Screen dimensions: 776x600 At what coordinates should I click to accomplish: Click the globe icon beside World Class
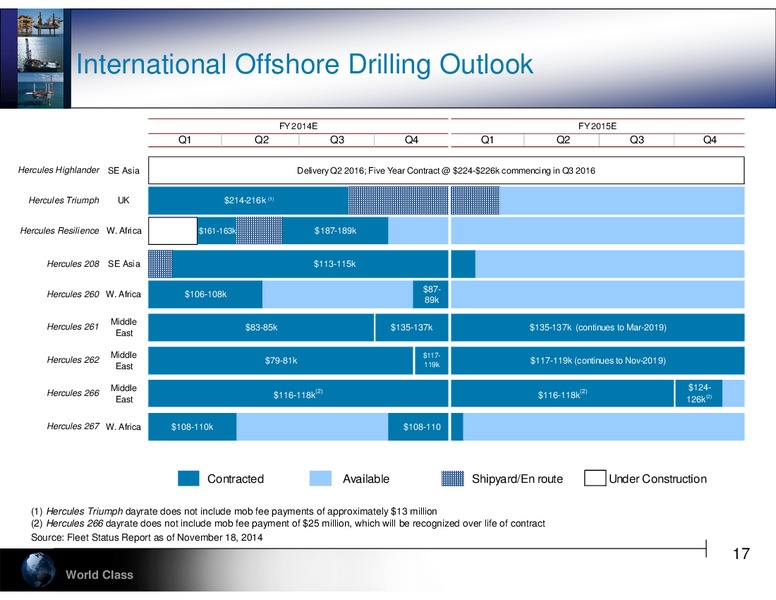[x=38, y=570]
